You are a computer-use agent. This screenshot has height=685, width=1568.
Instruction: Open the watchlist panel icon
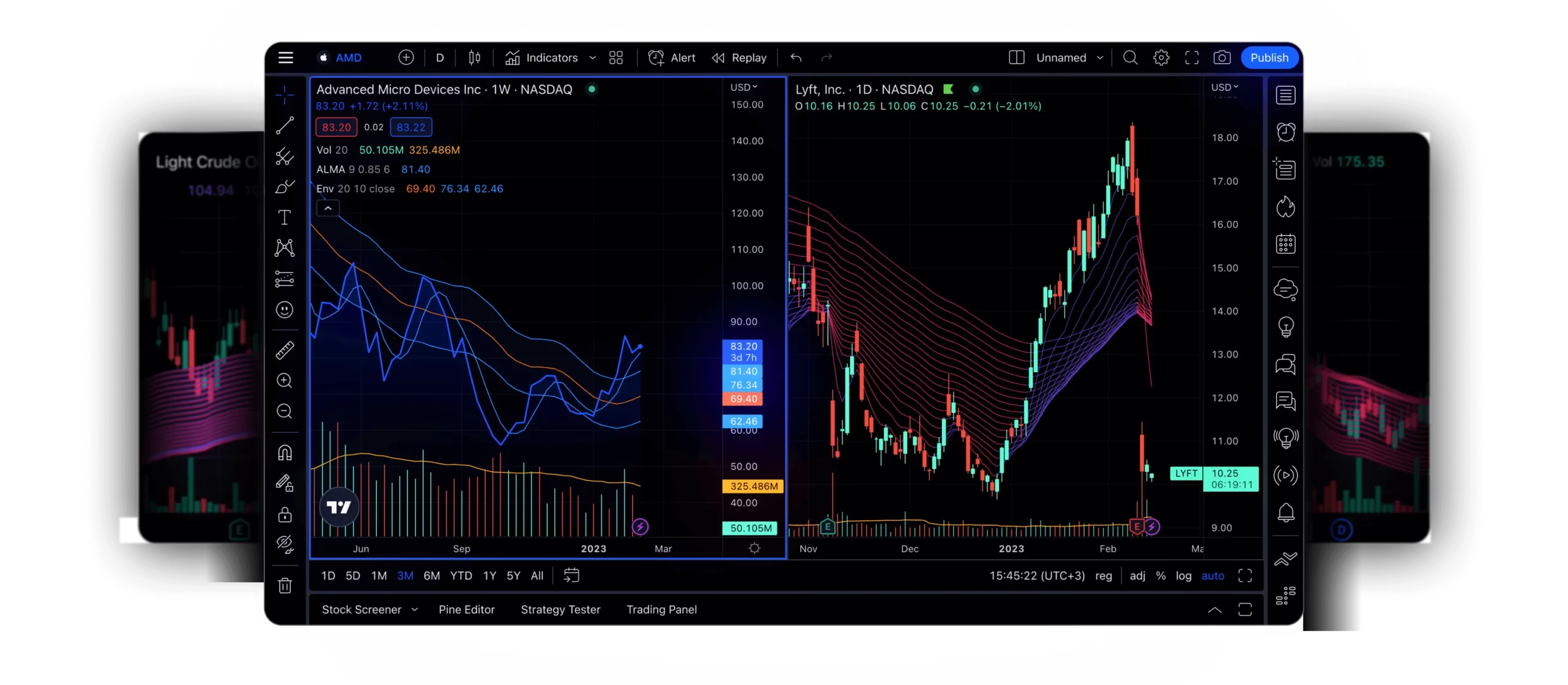click(1285, 95)
